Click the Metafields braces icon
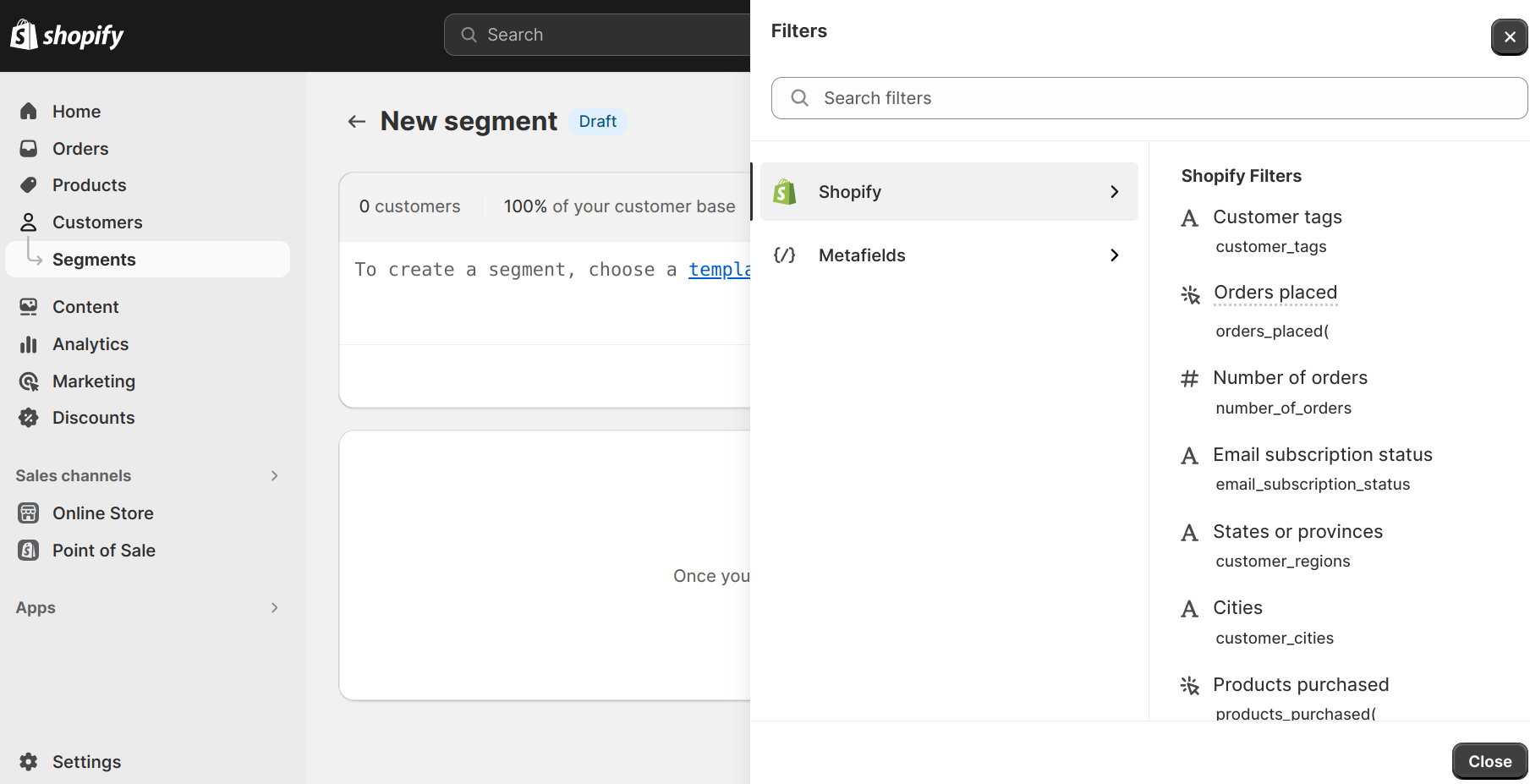 tap(785, 255)
